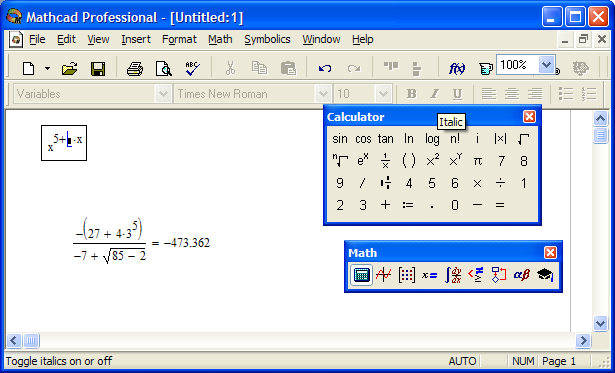Insert sin function from Calculator
This screenshot has height=373, width=615.
(340, 139)
